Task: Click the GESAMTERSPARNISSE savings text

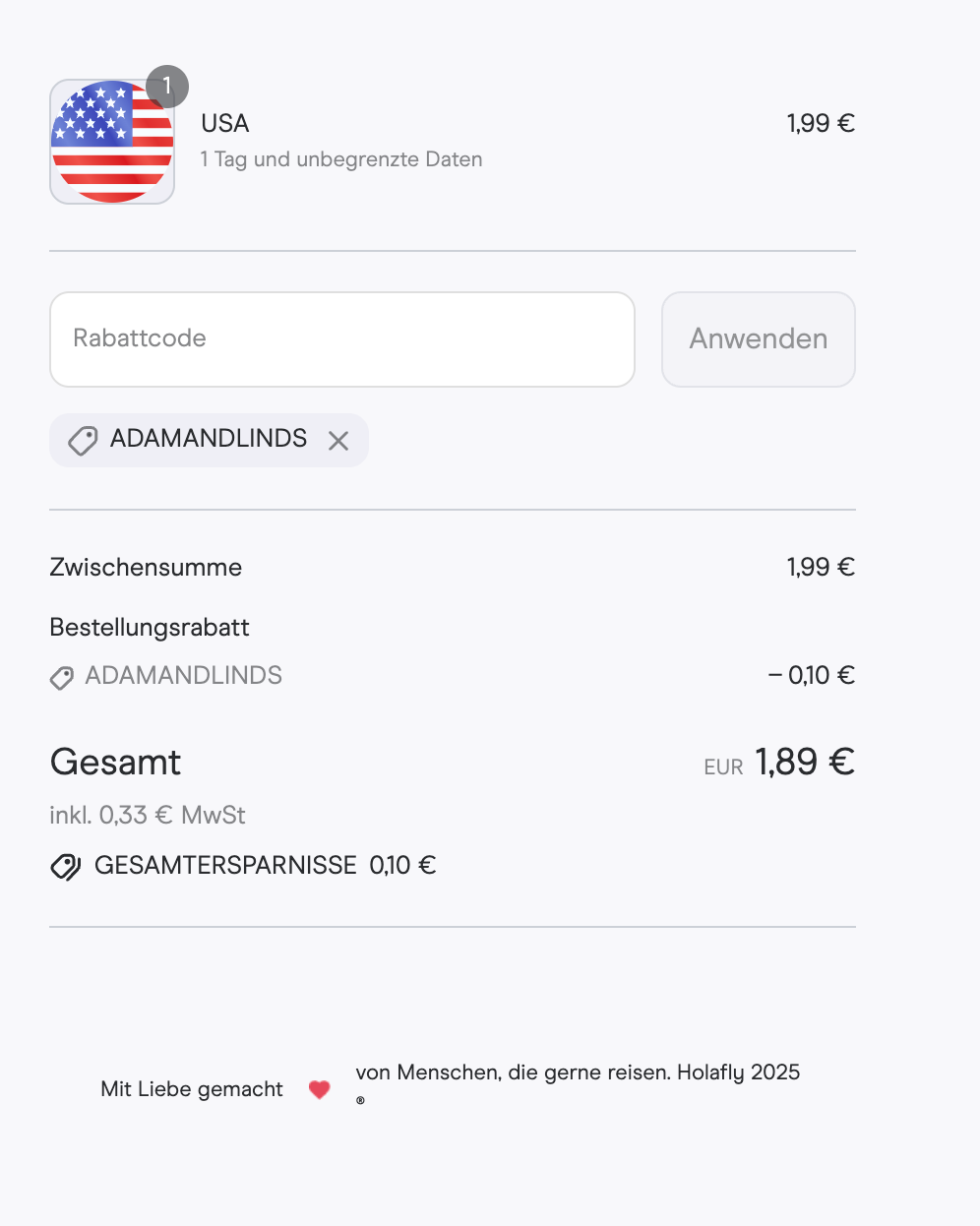Action: point(266,866)
